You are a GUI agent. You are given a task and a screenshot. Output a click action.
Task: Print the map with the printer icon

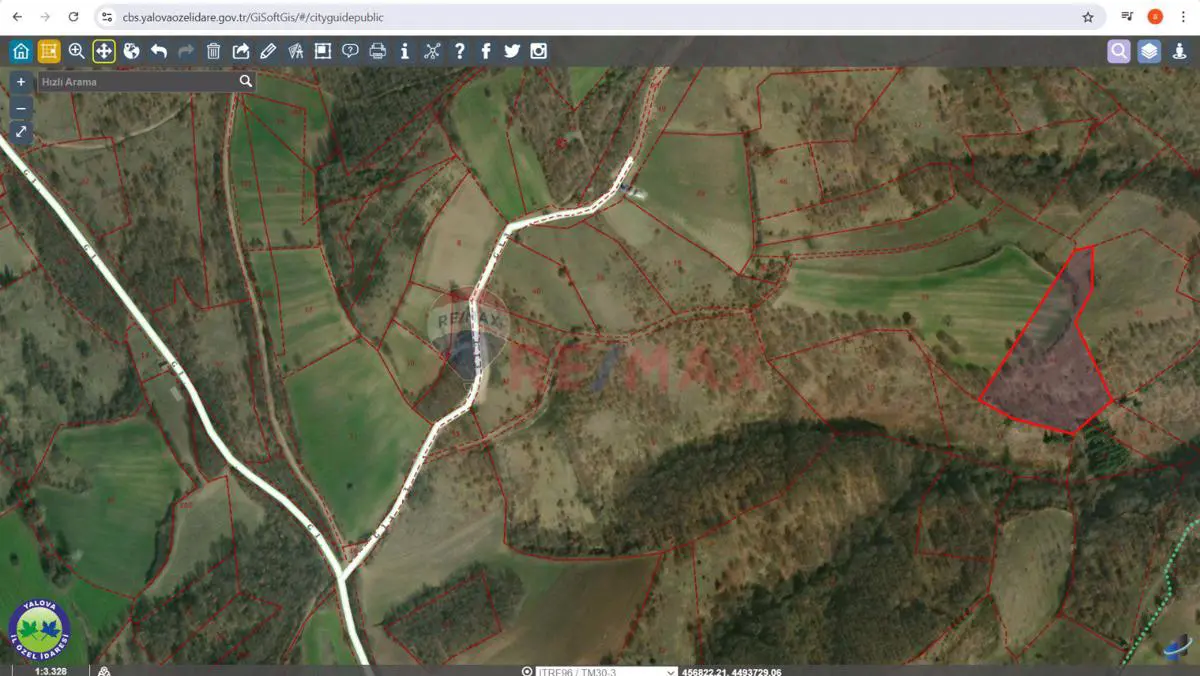click(x=378, y=51)
